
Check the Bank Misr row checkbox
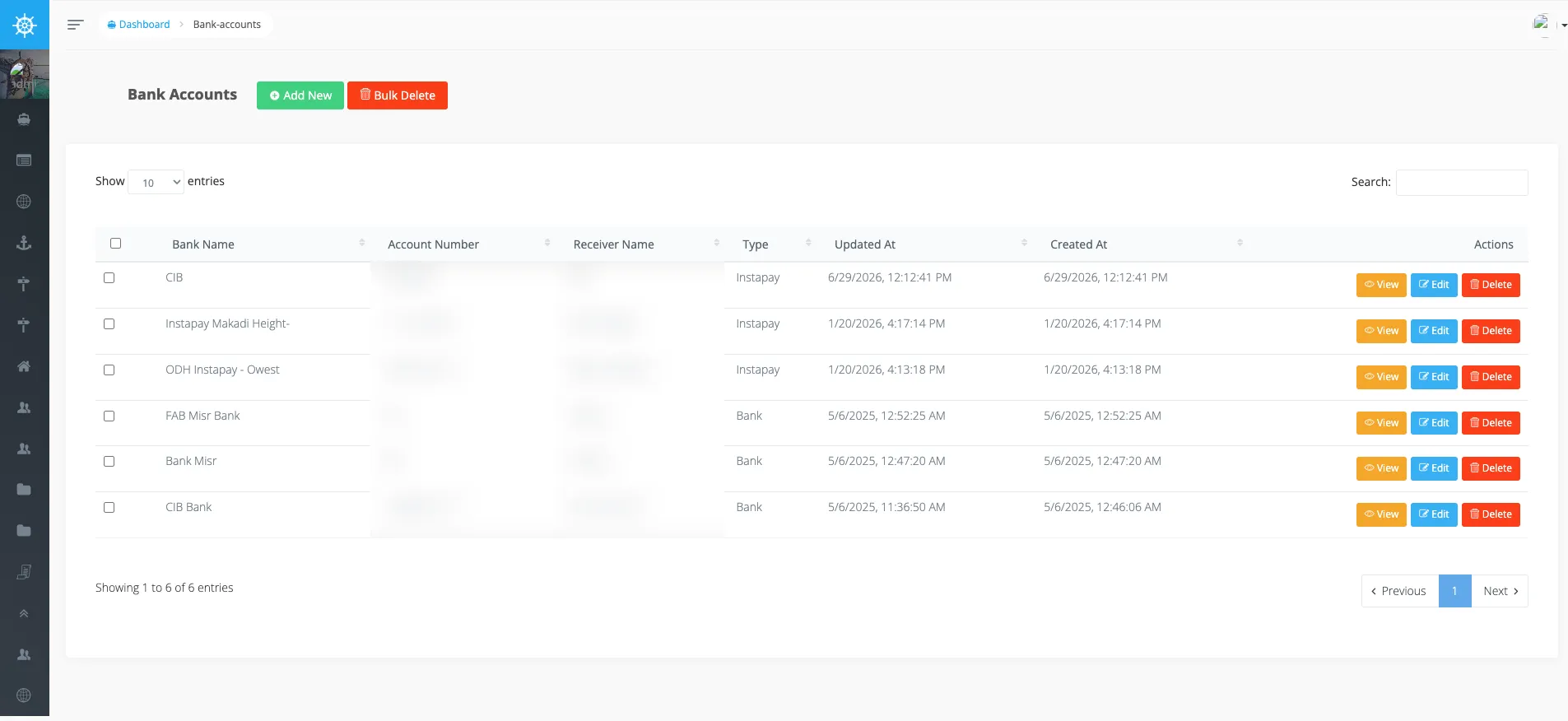pyautogui.click(x=109, y=462)
